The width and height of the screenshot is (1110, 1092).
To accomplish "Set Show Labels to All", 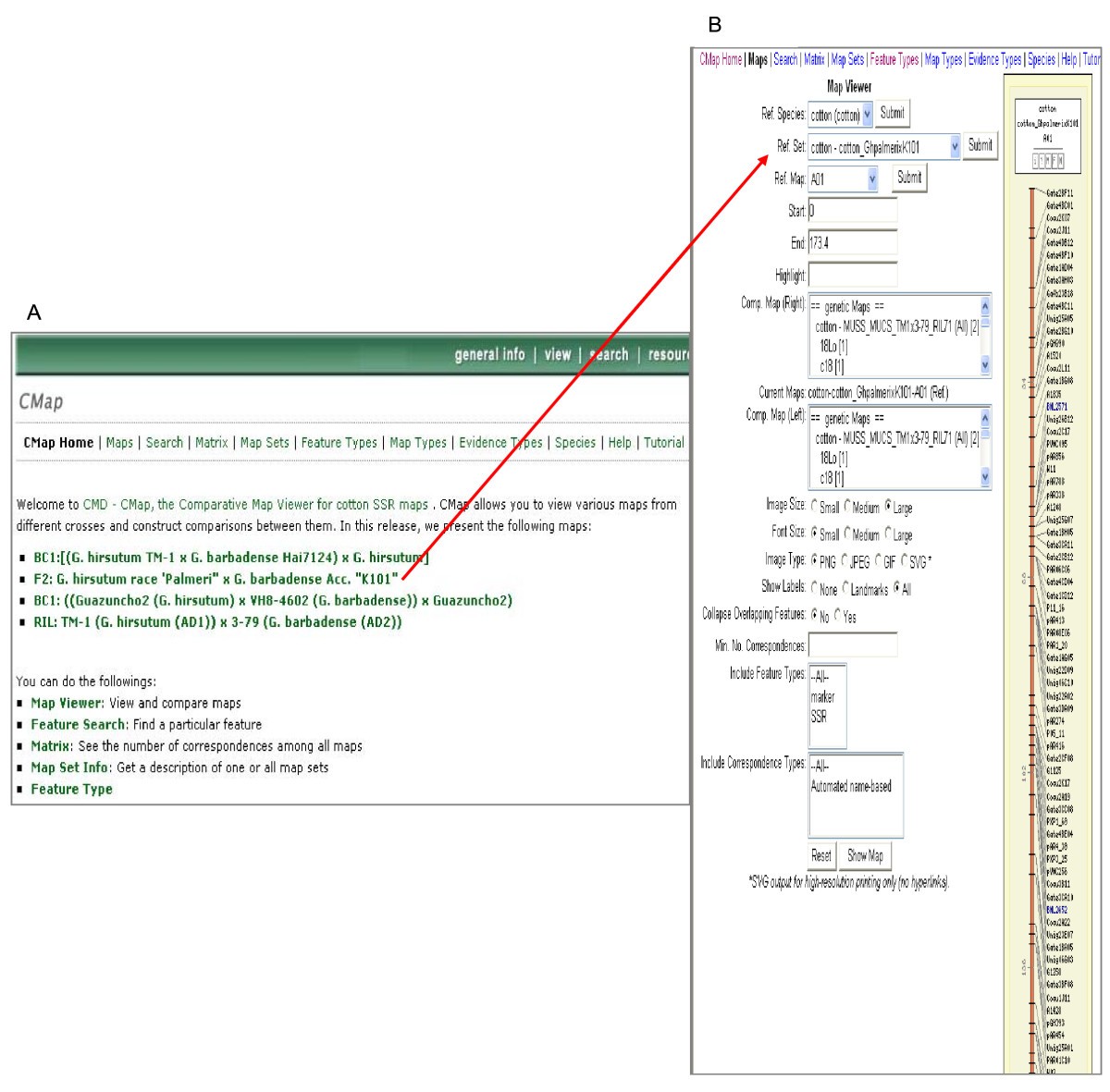I will pyautogui.click(x=896, y=588).
